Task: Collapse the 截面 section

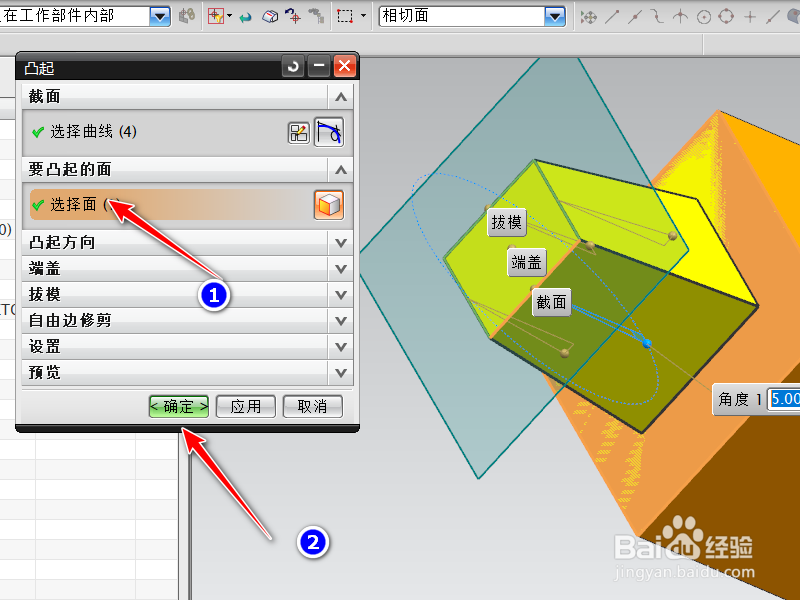Action: (341, 96)
